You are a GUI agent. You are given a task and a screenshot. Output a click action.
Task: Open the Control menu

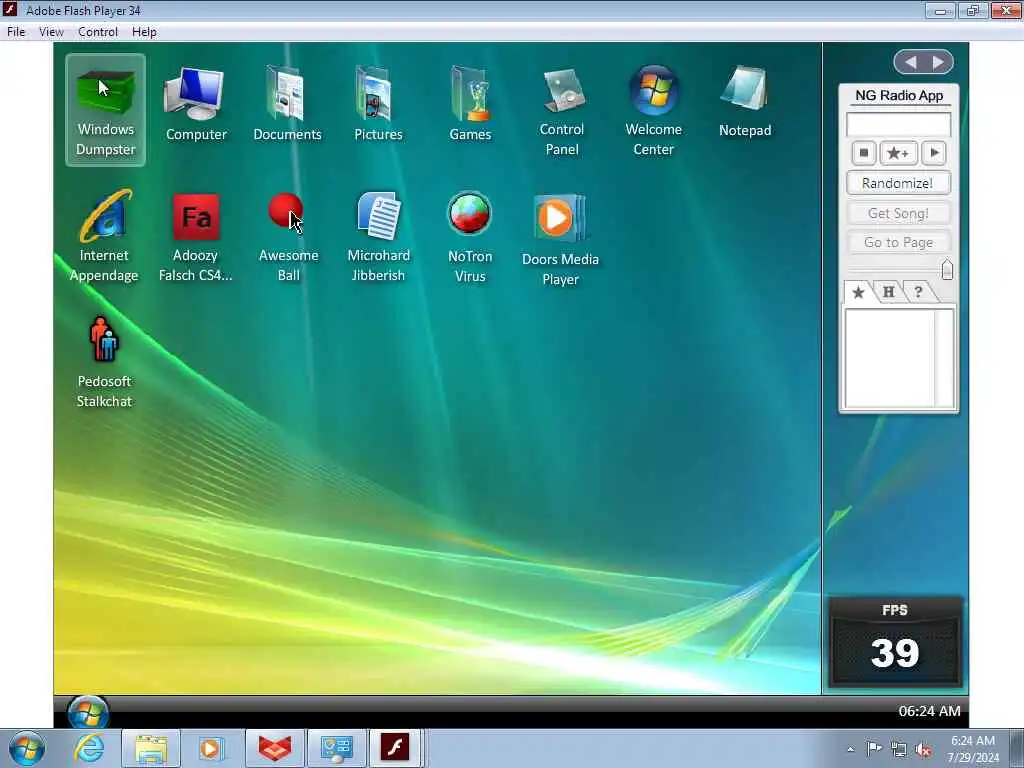tap(98, 32)
